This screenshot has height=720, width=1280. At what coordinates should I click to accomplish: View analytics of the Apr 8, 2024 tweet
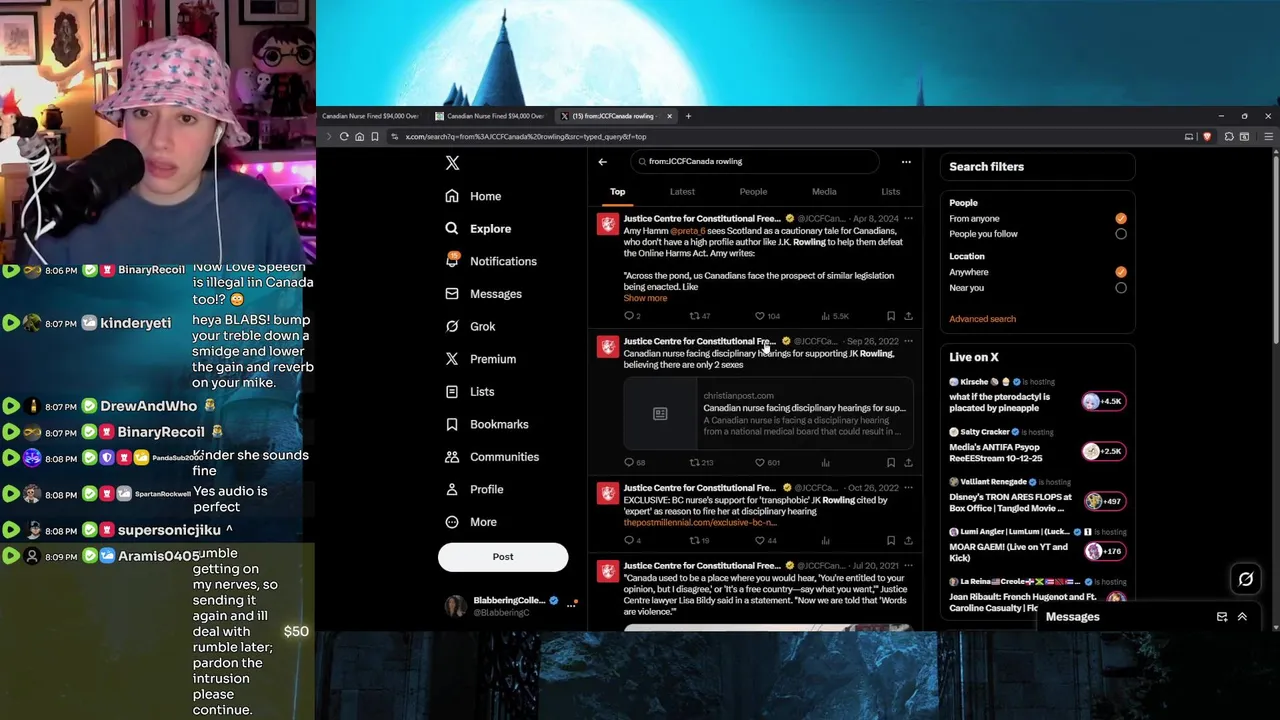pos(826,316)
